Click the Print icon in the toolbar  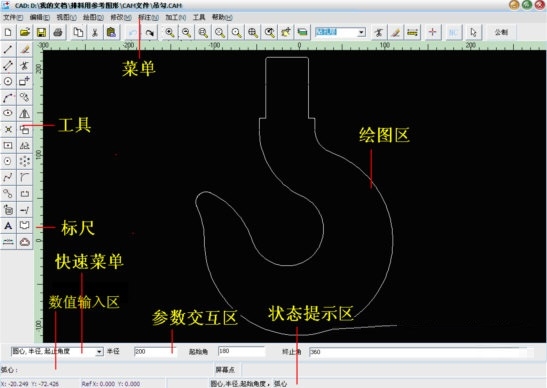[x=58, y=32]
